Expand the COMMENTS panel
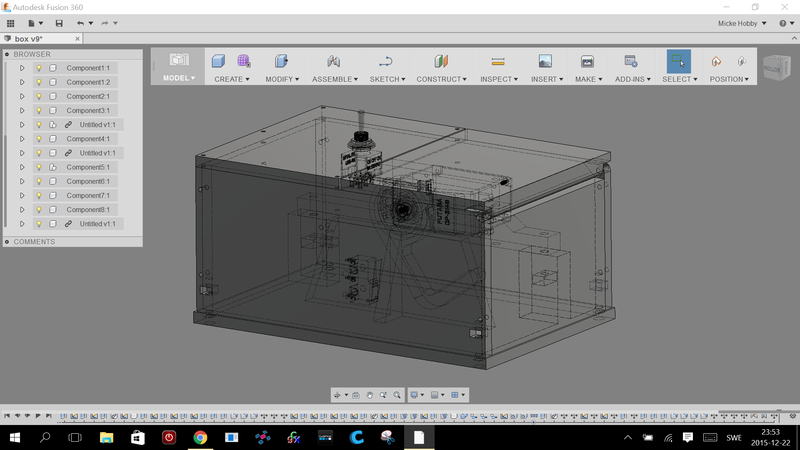Screen dimensions: 800x450 click(x=7, y=242)
